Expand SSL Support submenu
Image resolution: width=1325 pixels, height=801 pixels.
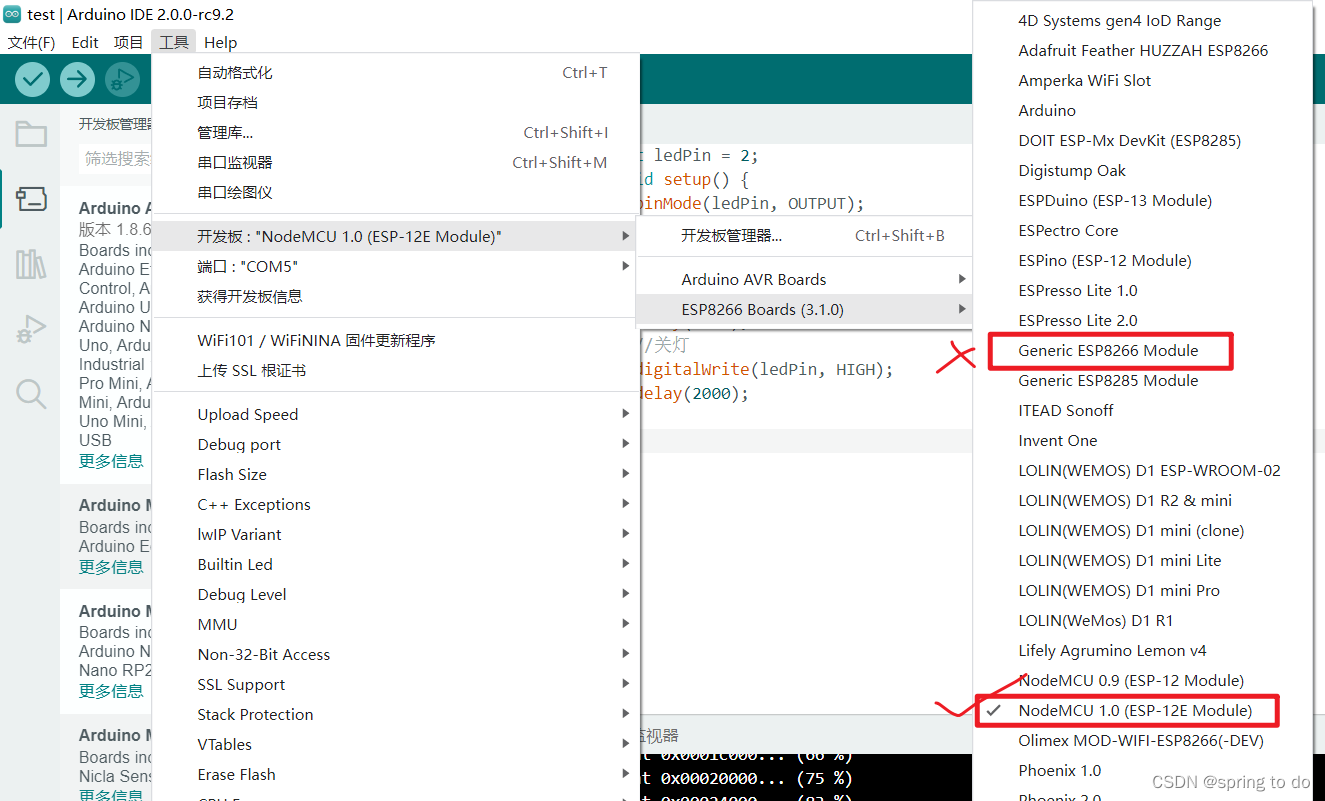click(396, 685)
